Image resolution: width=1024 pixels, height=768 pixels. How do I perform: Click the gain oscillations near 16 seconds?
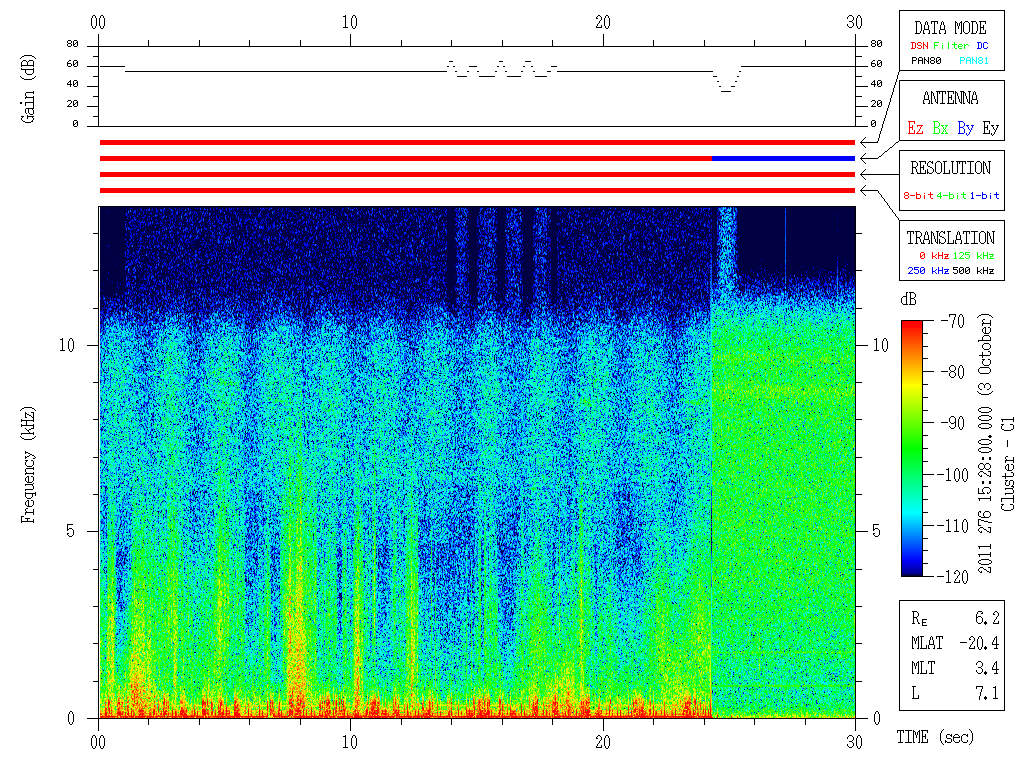coord(502,69)
